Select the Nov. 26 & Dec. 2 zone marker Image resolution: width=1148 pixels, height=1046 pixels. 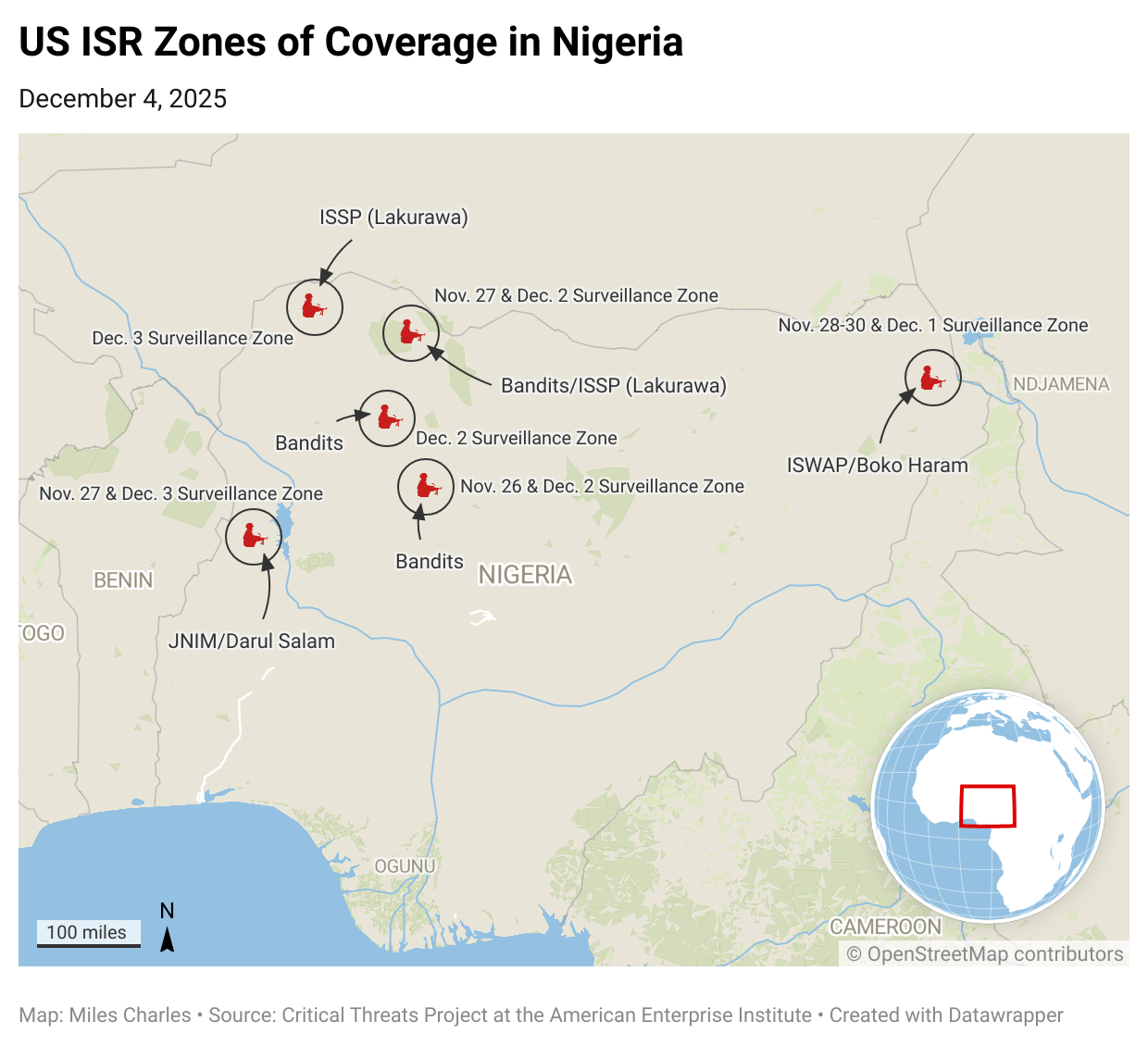tap(426, 487)
